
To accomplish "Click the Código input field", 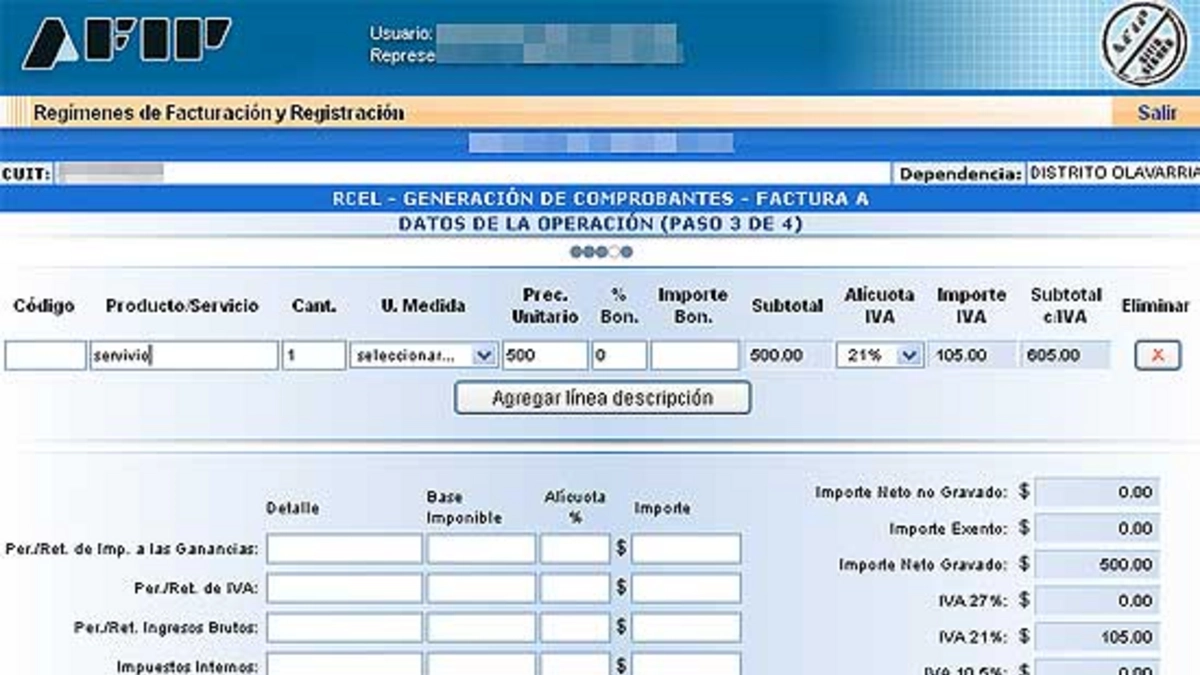I will [45, 355].
